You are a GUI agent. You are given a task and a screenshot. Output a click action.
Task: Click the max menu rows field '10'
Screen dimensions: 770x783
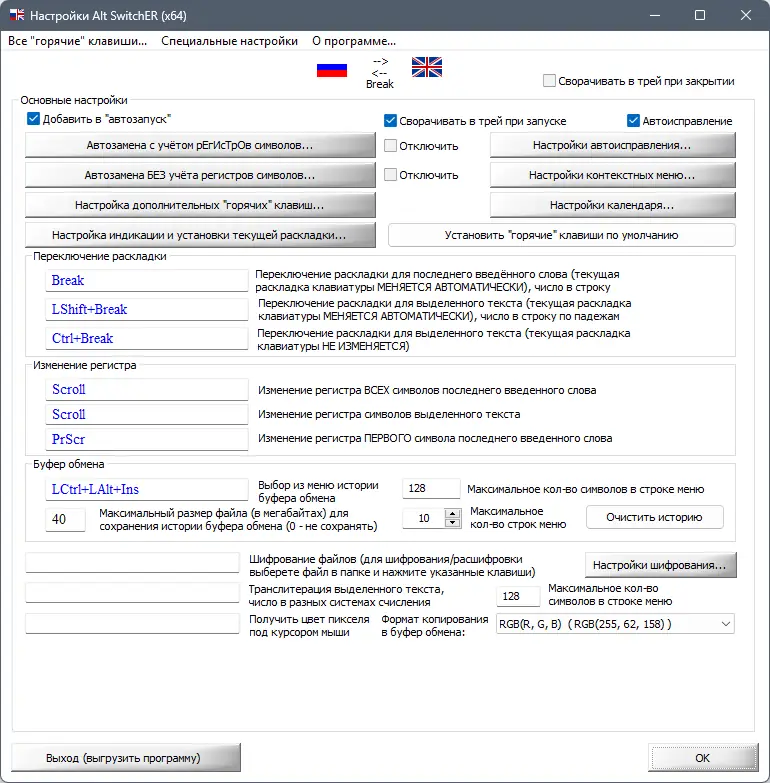424,518
